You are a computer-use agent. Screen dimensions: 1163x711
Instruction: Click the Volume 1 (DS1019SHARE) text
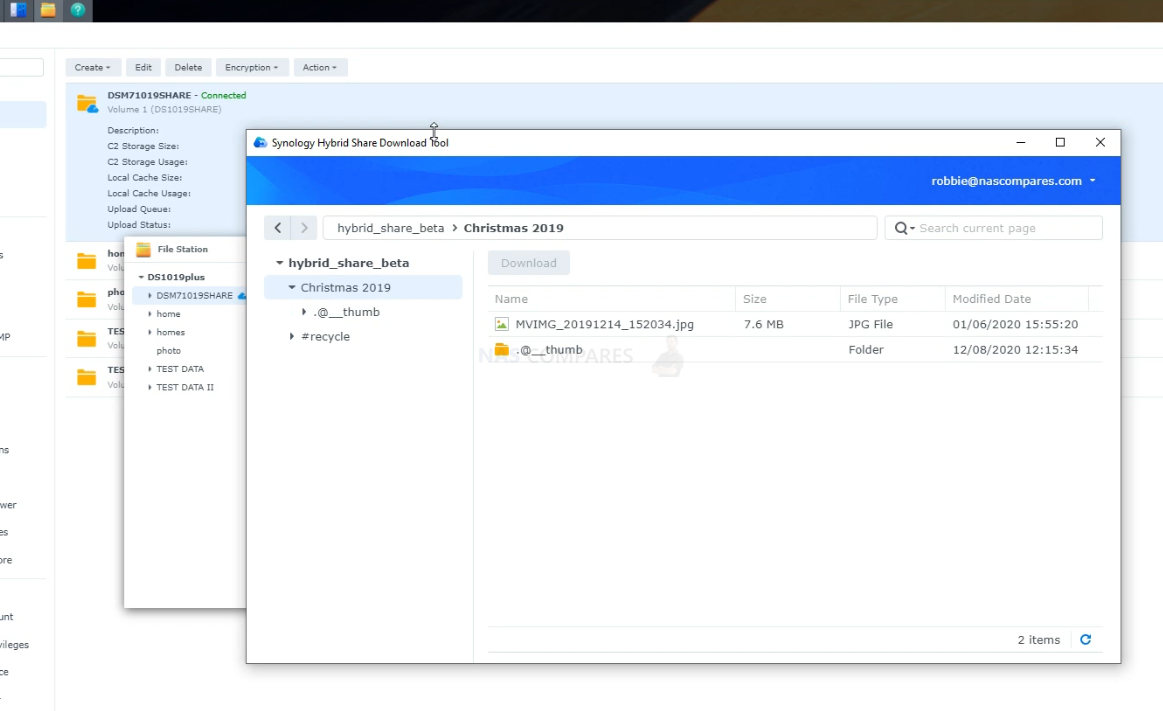point(164,110)
